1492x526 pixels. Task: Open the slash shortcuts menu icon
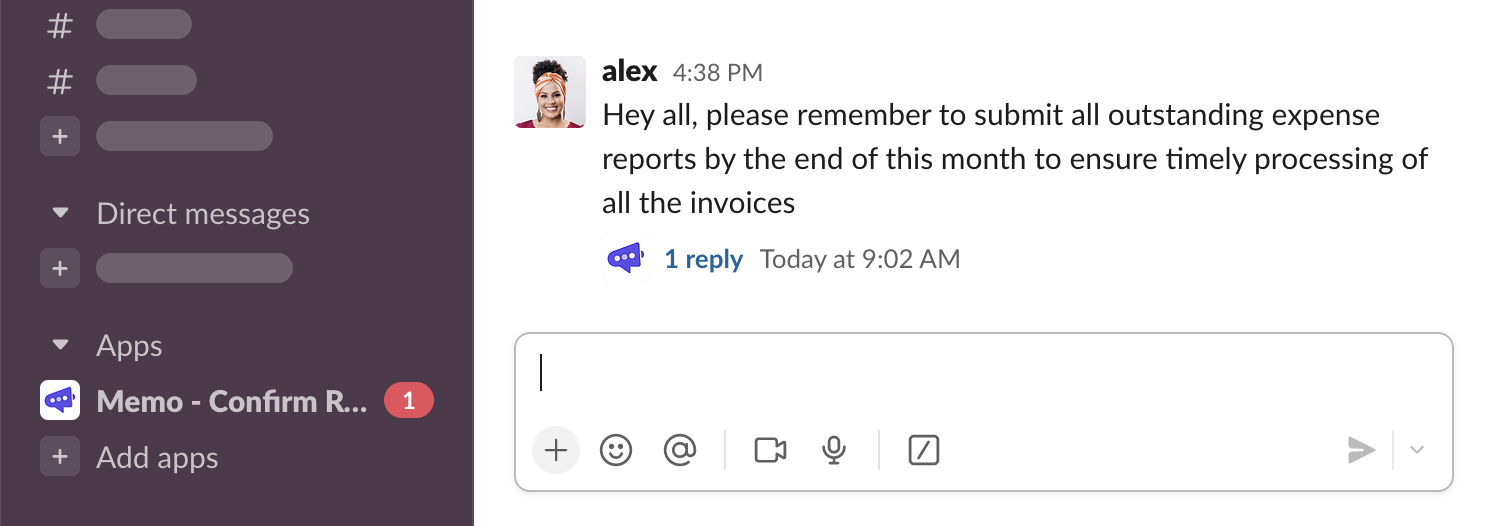coord(924,451)
